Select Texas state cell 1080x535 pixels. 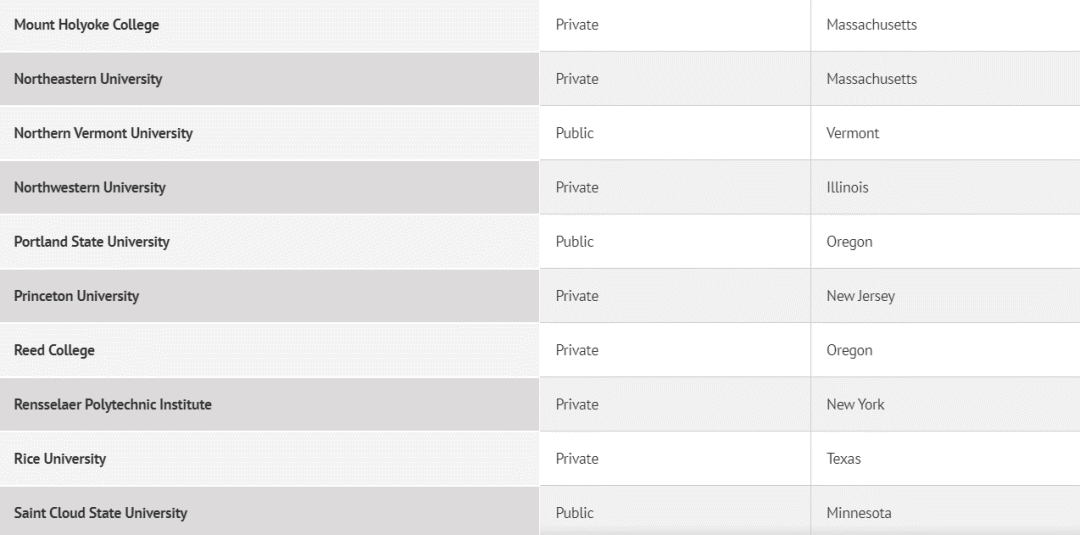(x=844, y=459)
